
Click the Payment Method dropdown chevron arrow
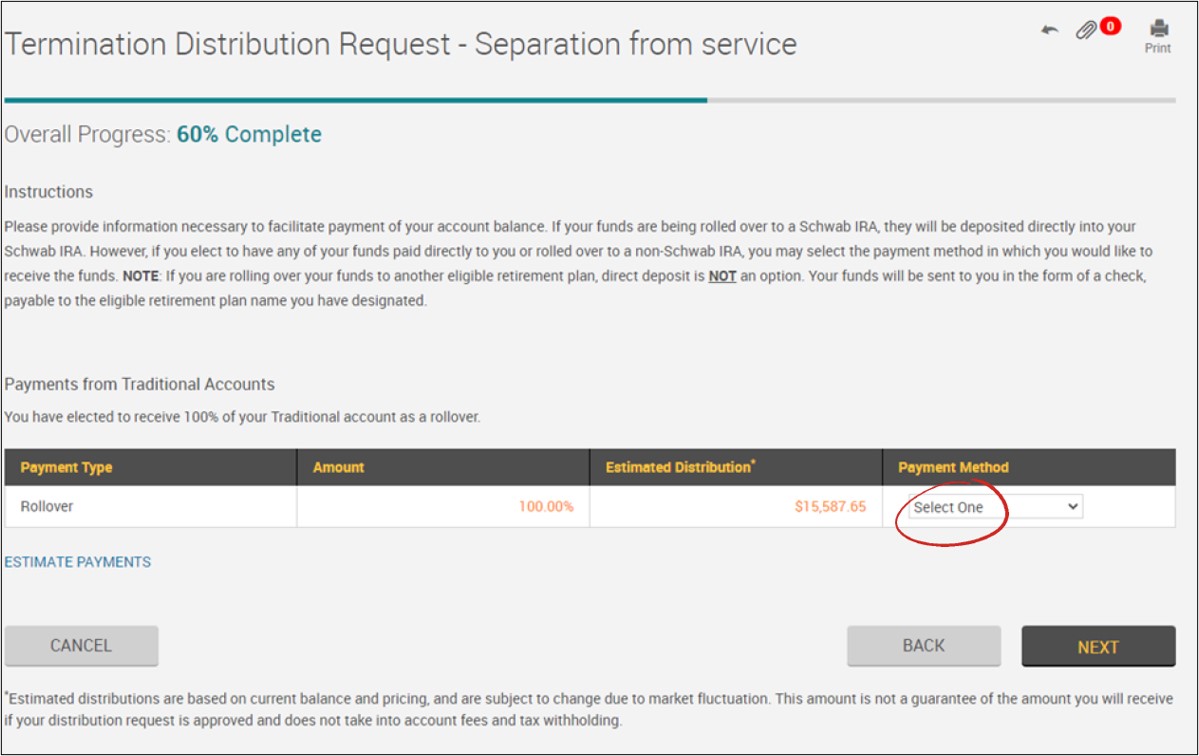[x=1073, y=507]
